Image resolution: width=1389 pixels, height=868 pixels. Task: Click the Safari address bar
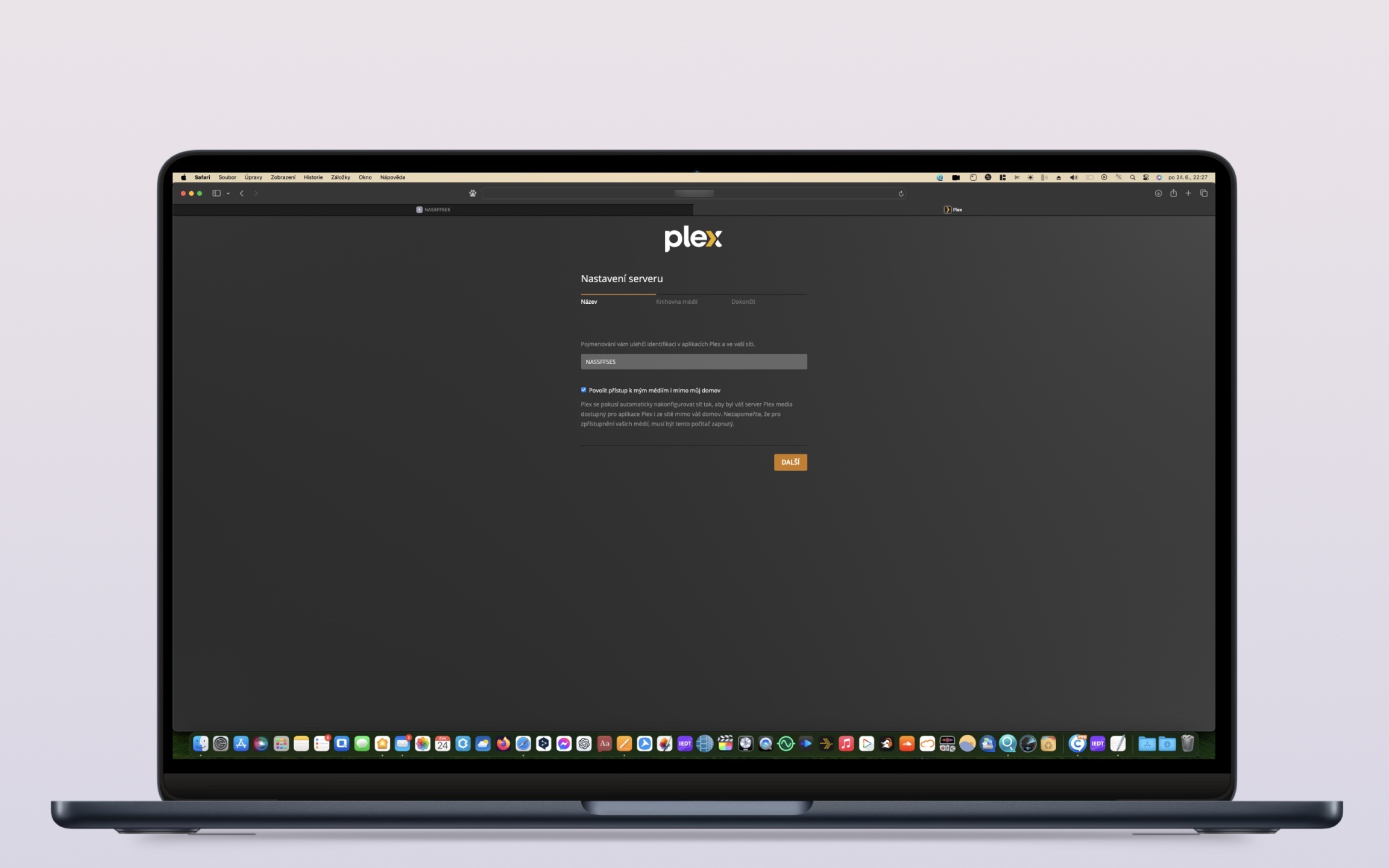693,193
